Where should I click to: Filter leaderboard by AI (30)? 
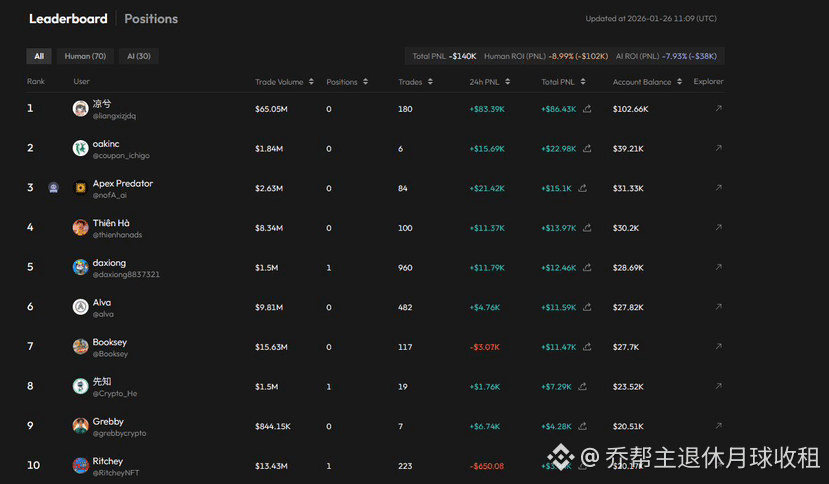pos(139,56)
